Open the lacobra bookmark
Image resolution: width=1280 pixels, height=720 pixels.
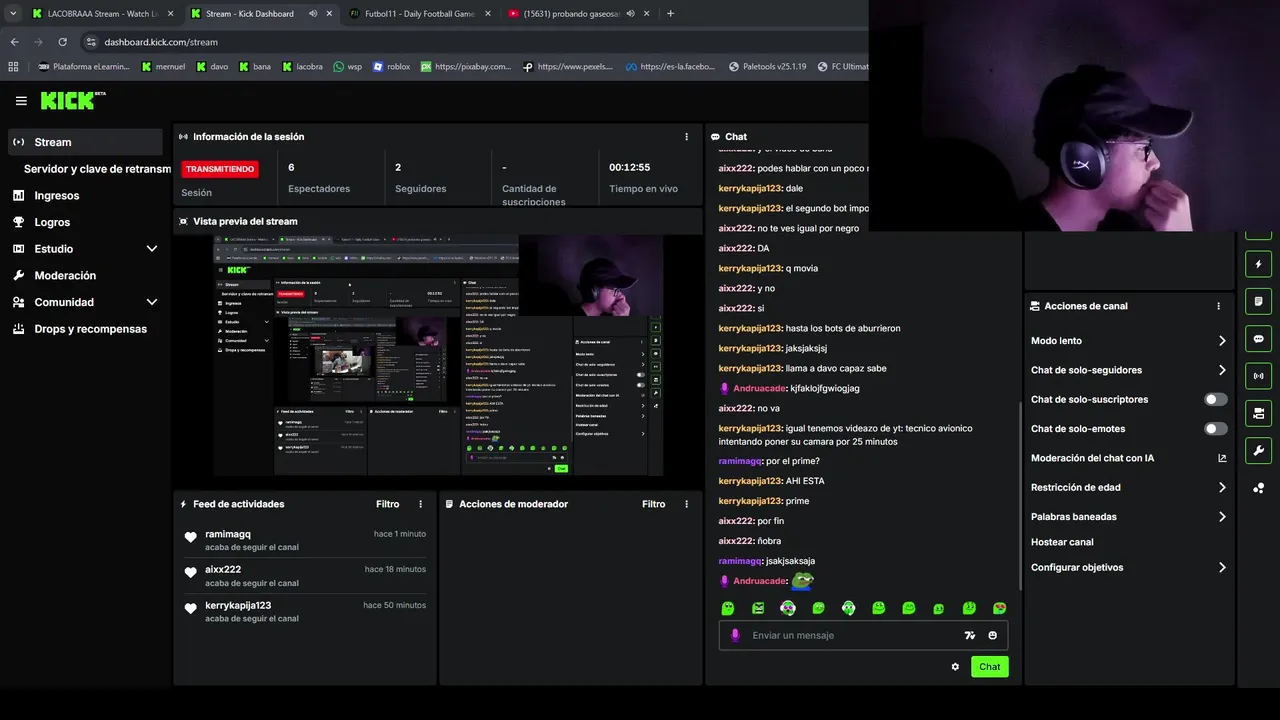[302, 67]
